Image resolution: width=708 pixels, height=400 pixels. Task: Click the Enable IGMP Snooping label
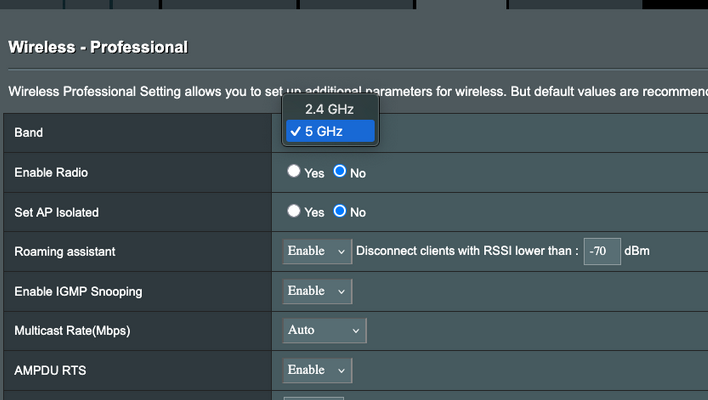point(78,292)
